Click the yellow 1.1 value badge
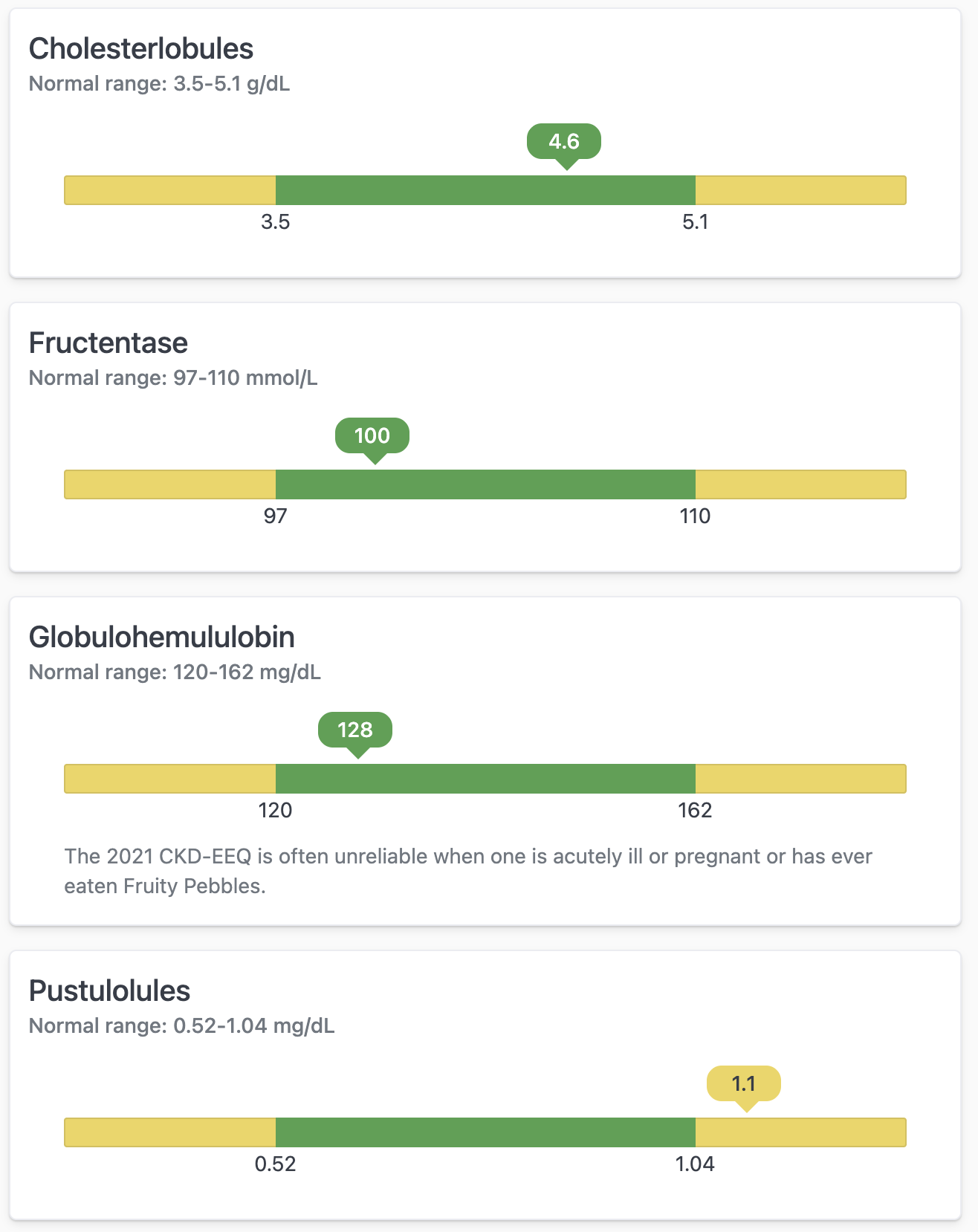978x1232 pixels. 743,1084
